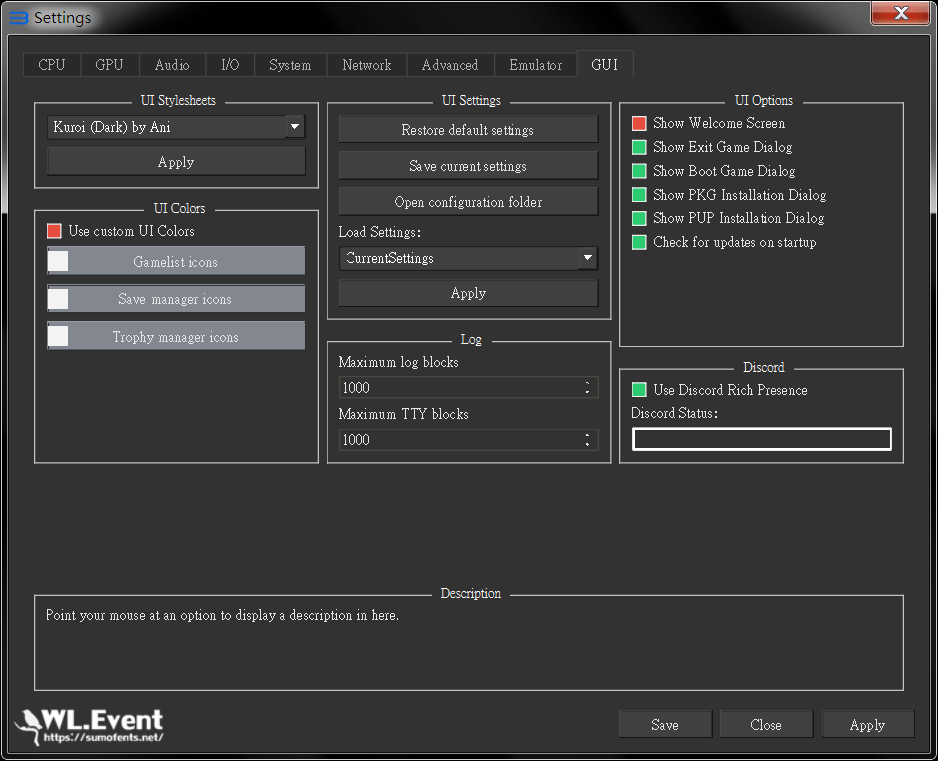The image size is (938, 761).
Task: Select the GUI tab
Action: pyautogui.click(x=605, y=64)
